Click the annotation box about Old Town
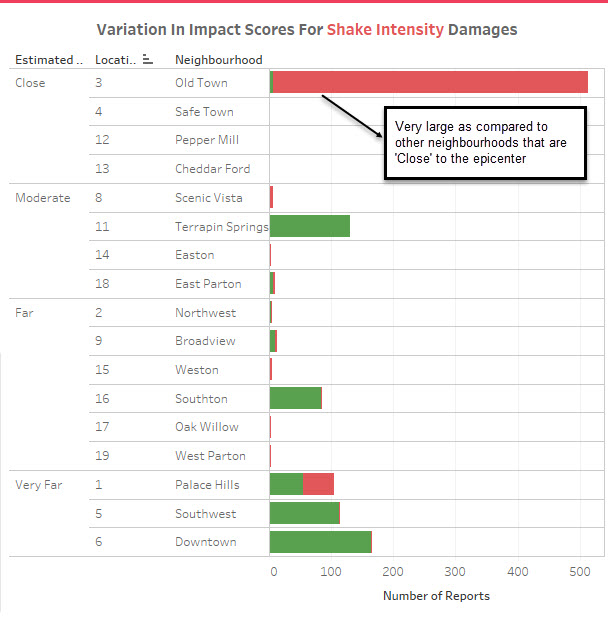This screenshot has width=608, height=623. coord(485,143)
